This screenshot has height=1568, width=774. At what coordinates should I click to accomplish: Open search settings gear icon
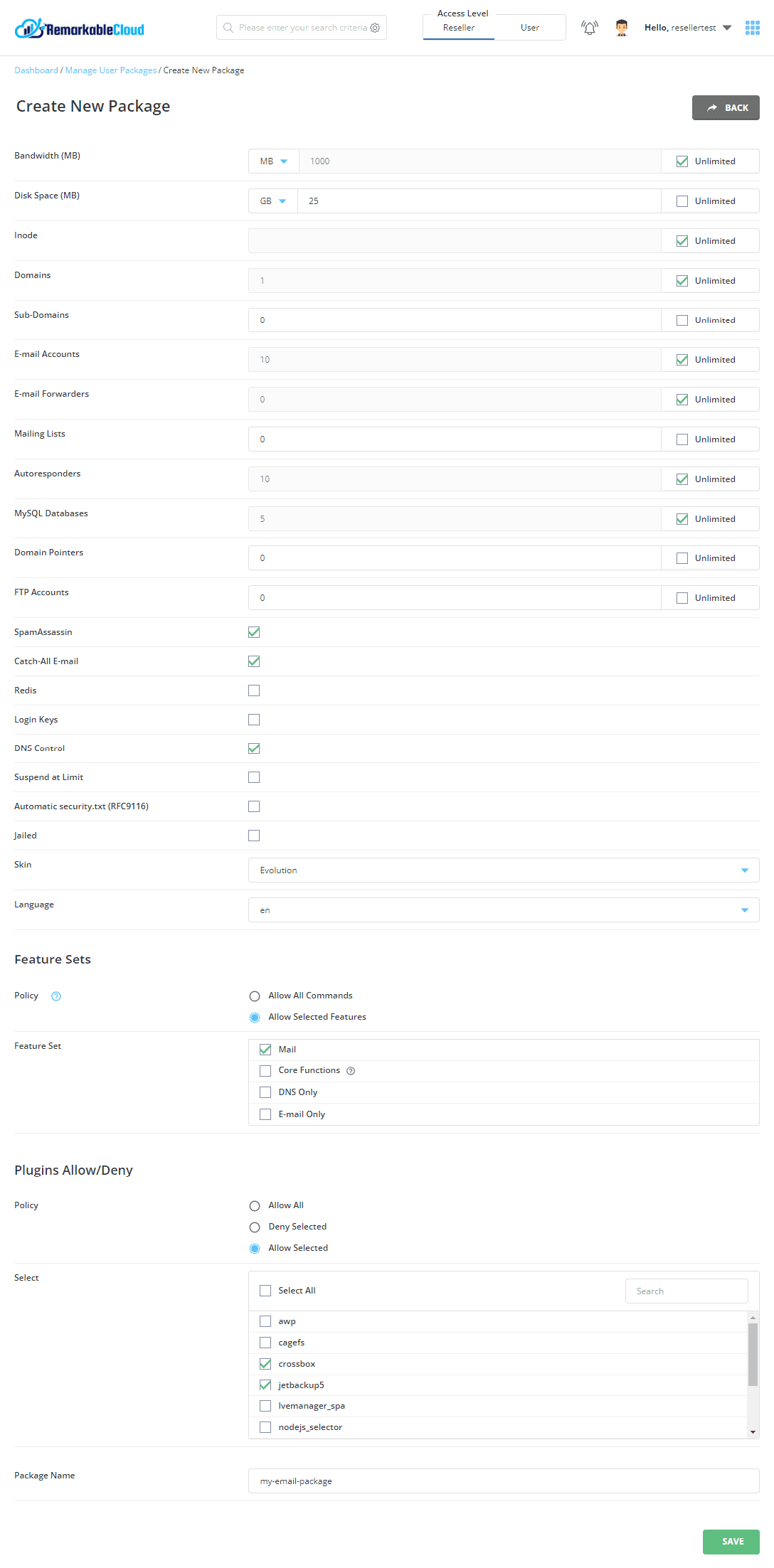point(375,28)
